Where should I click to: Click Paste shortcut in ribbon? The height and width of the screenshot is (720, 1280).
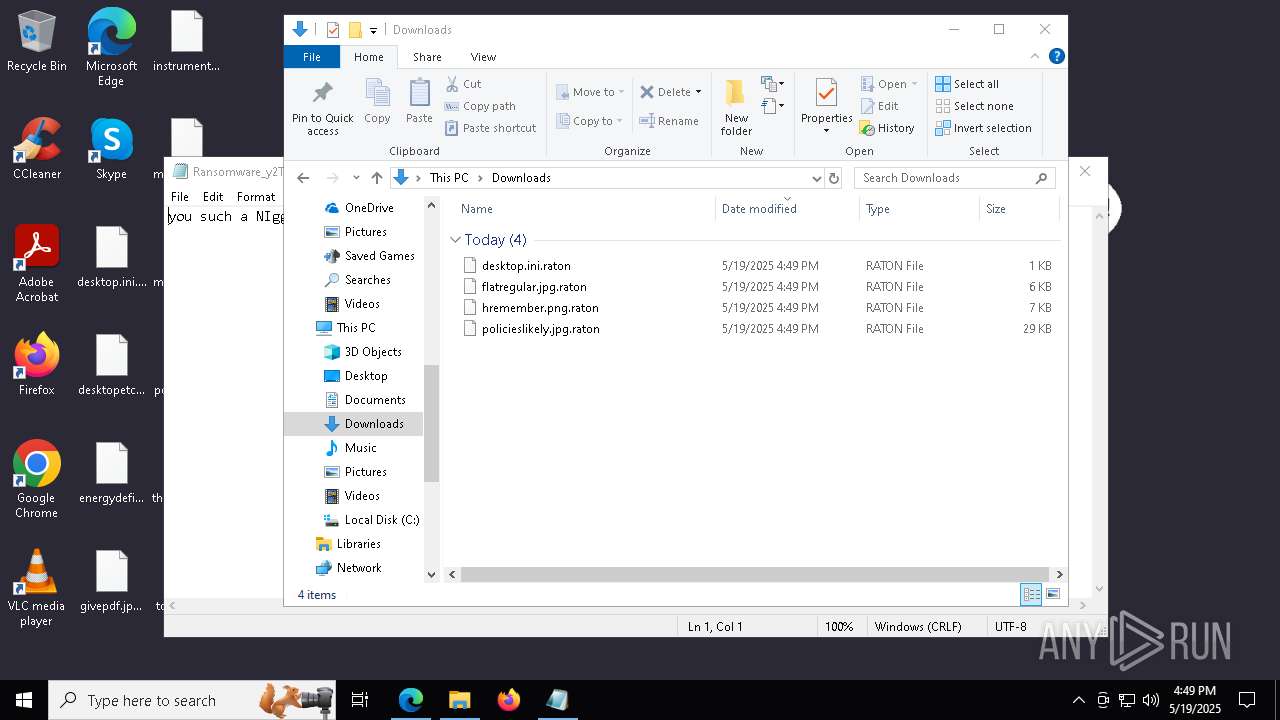point(491,128)
